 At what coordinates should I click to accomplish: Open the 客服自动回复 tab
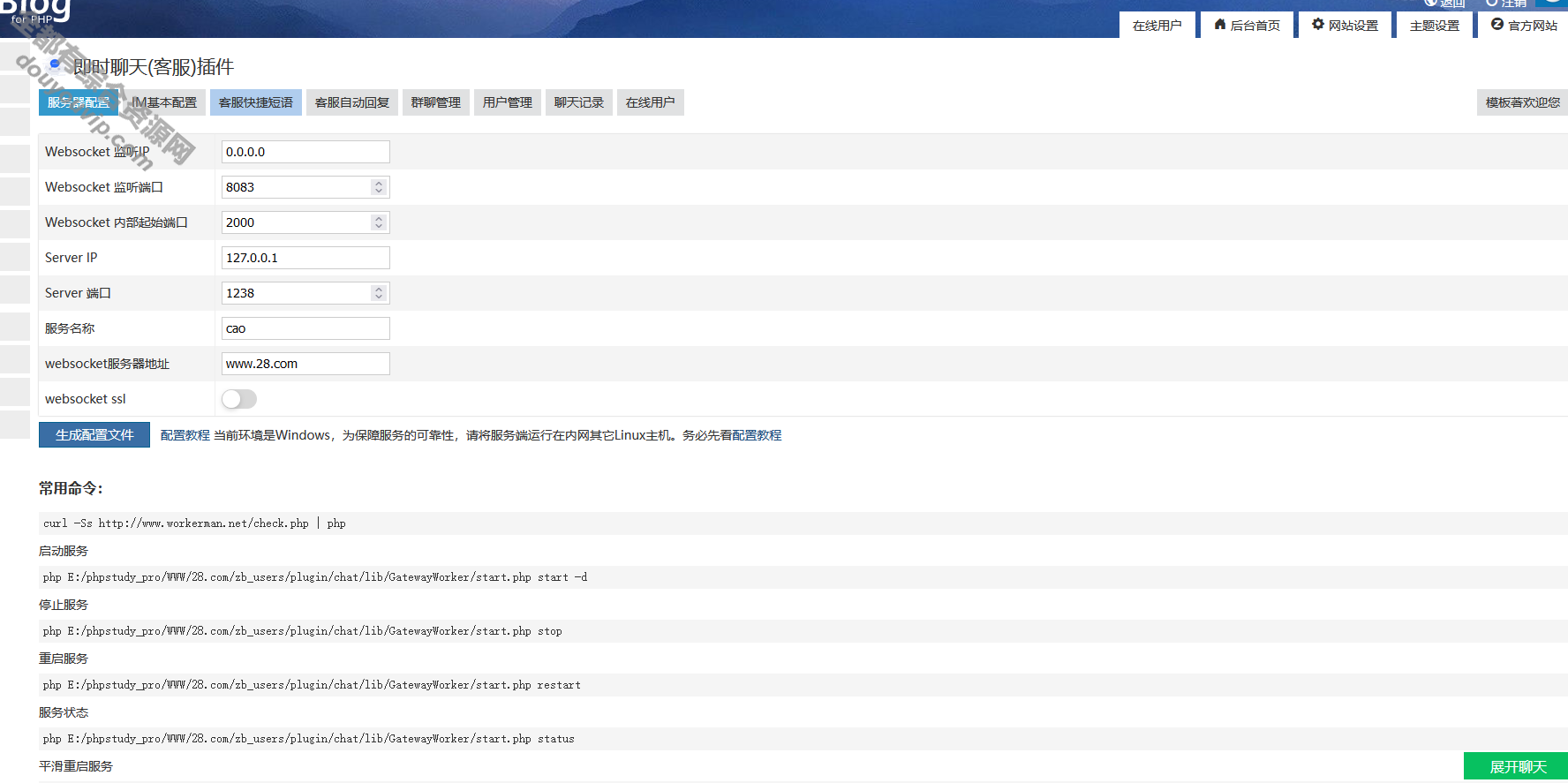[352, 102]
